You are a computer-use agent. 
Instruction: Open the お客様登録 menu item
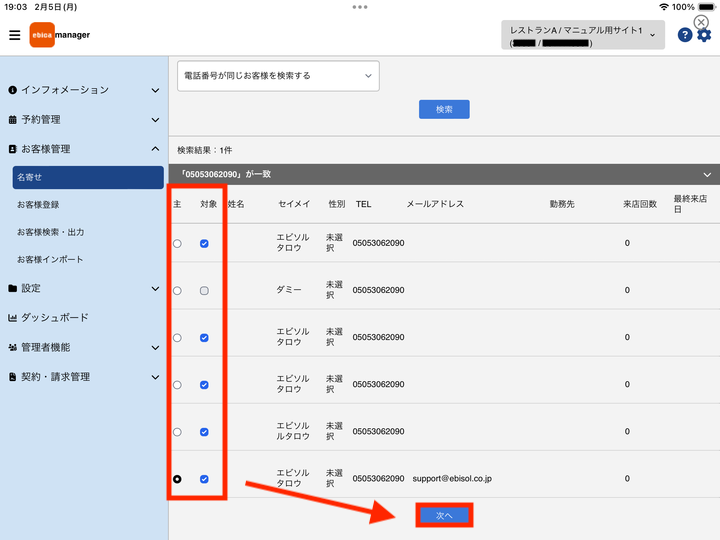coord(38,205)
